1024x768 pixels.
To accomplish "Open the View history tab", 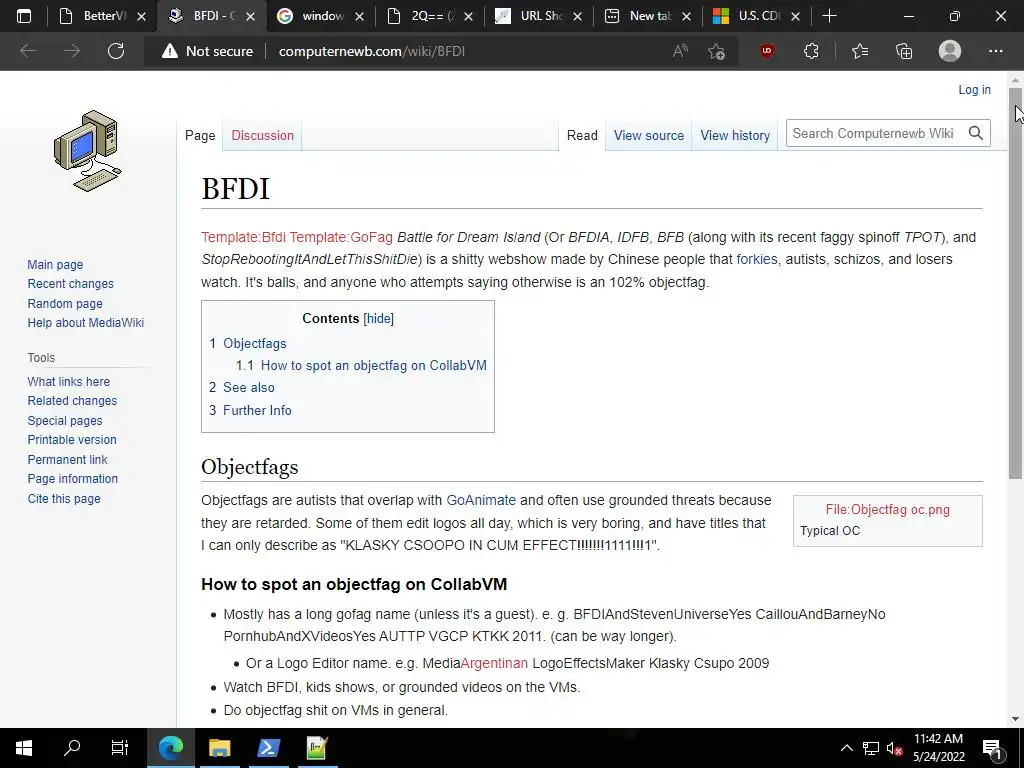I will [735, 135].
